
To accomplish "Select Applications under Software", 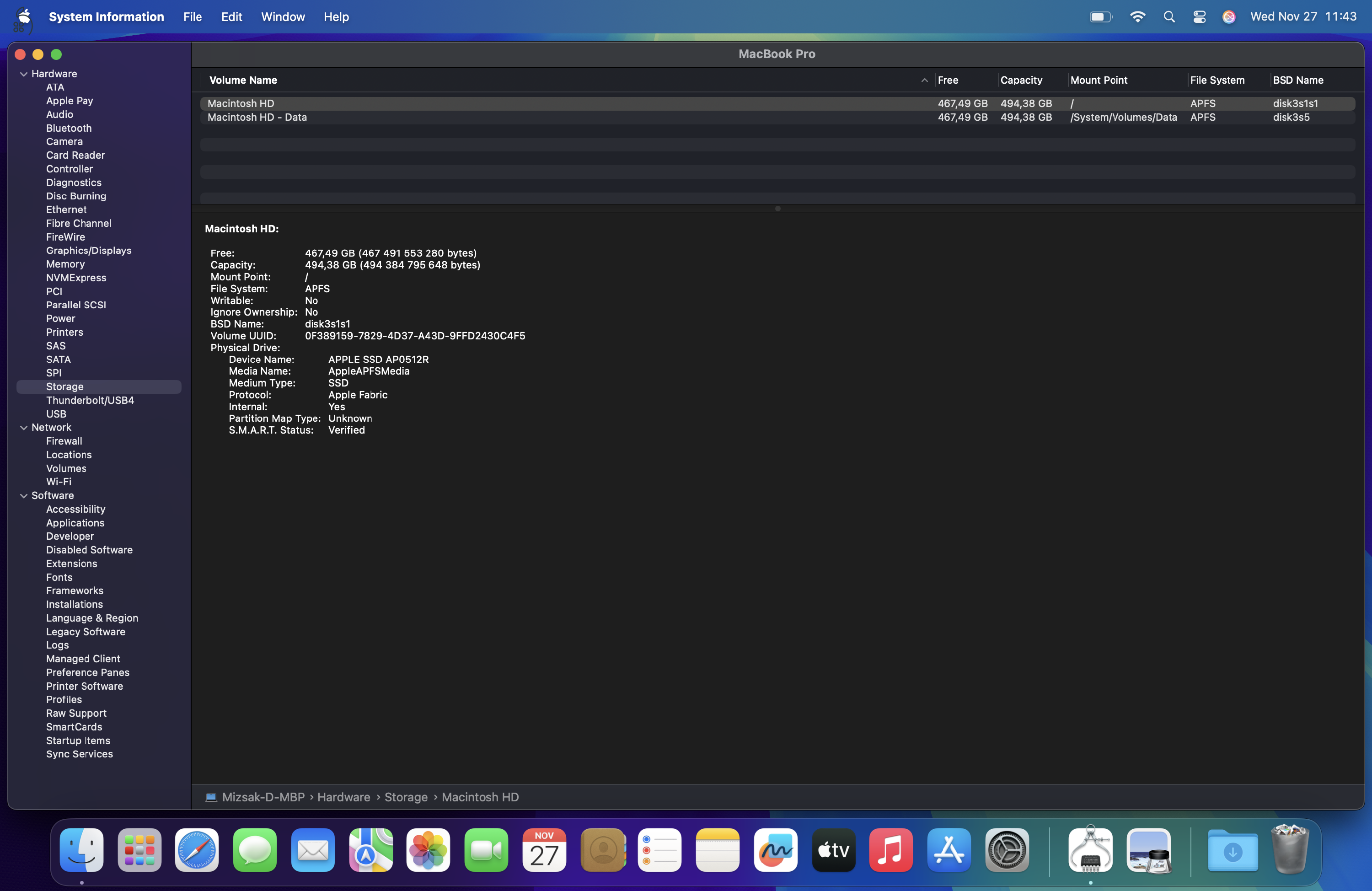I will tap(75, 523).
